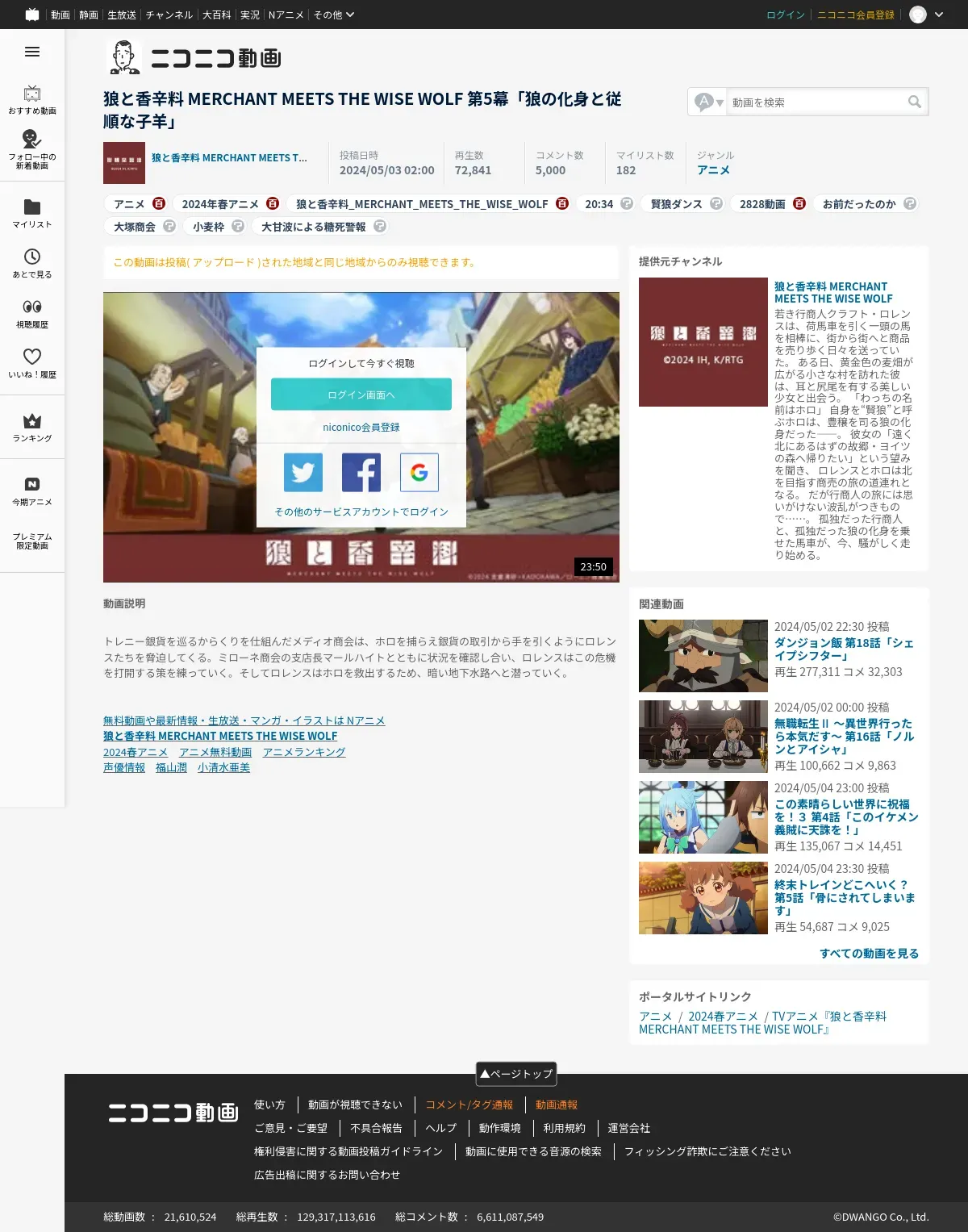Click the ページトップ button
This screenshot has width=968, height=1232.
(x=516, y=1073)
